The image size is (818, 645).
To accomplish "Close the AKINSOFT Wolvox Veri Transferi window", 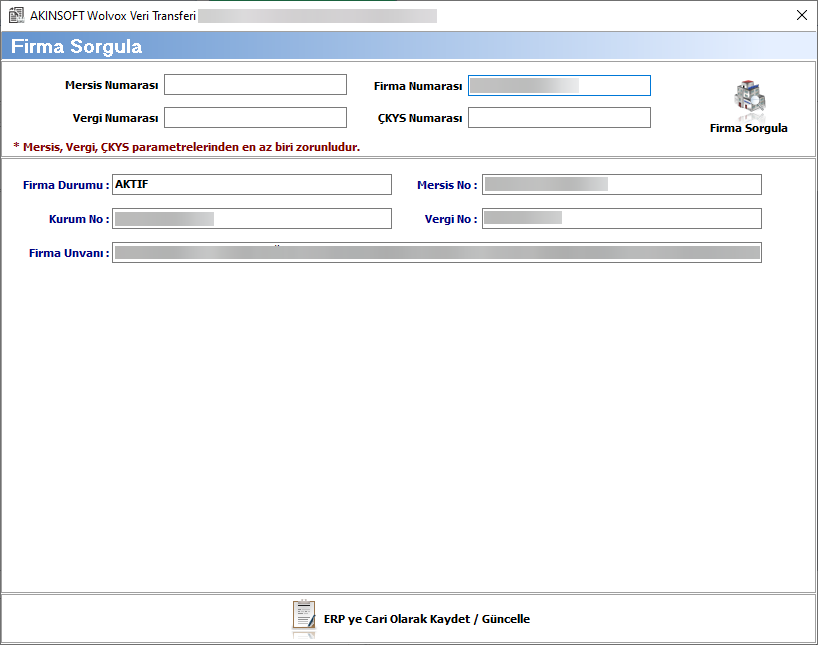I will [x=802, y=15].
